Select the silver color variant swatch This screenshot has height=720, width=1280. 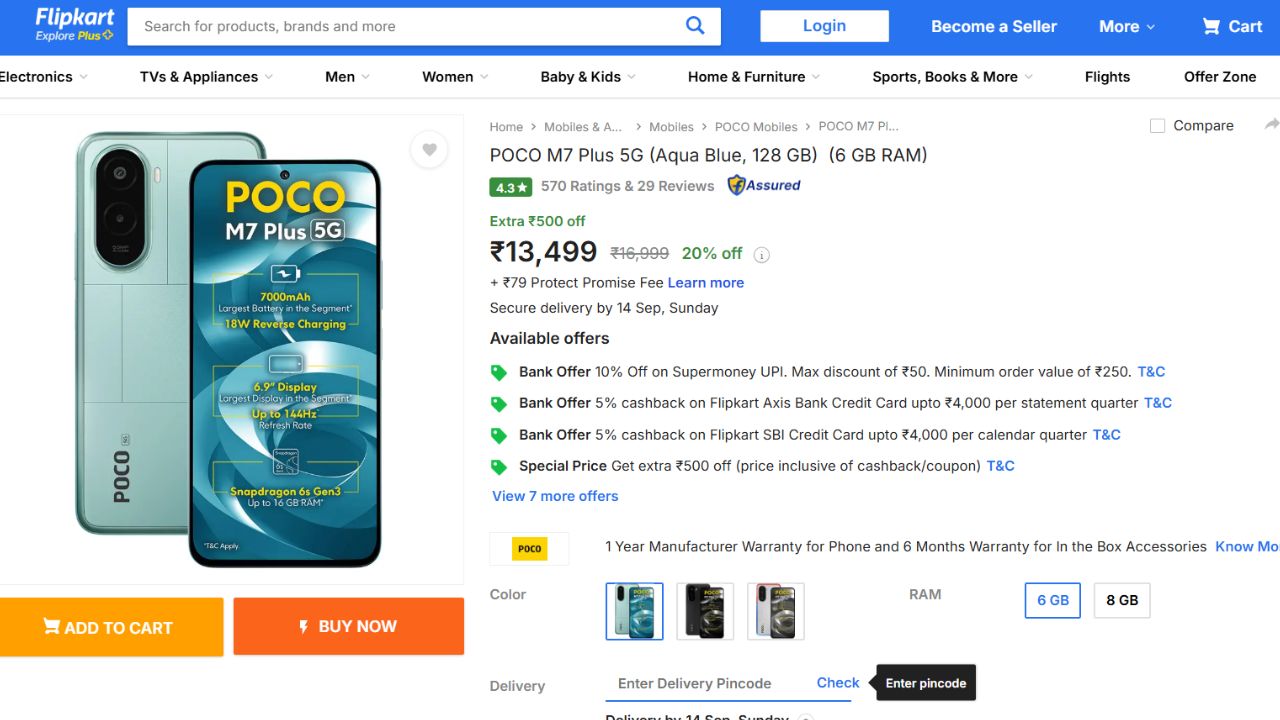click(776, 611)
